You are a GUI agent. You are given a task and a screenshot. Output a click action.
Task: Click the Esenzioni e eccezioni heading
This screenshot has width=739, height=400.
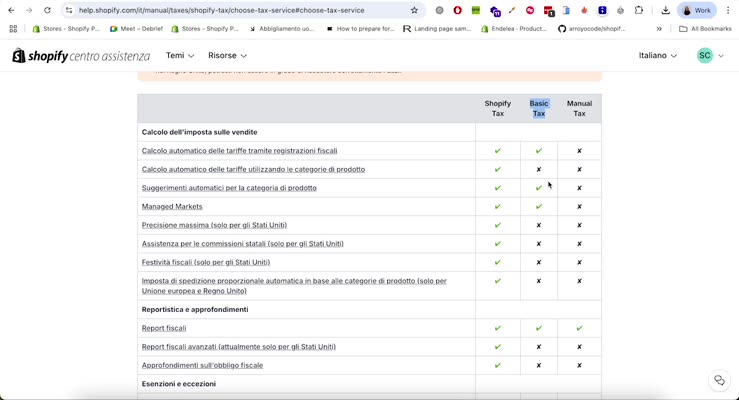(x=179, y=384)
